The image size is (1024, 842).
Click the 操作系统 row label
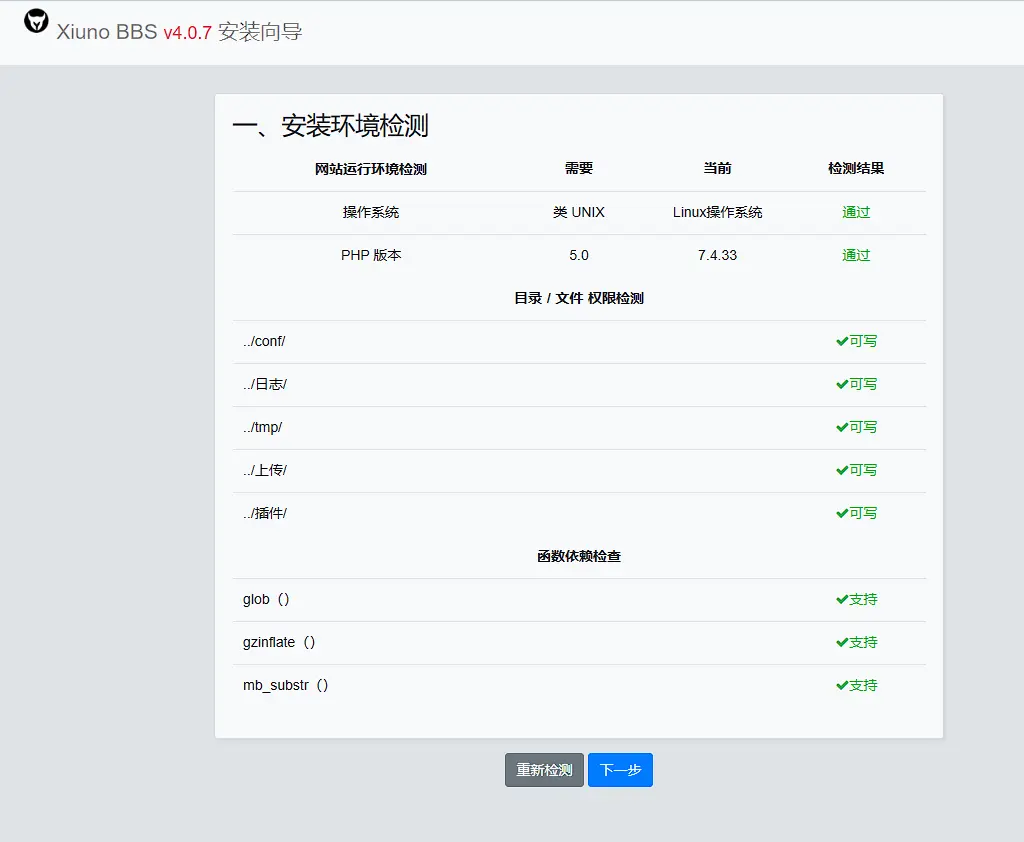coord(370,212)
